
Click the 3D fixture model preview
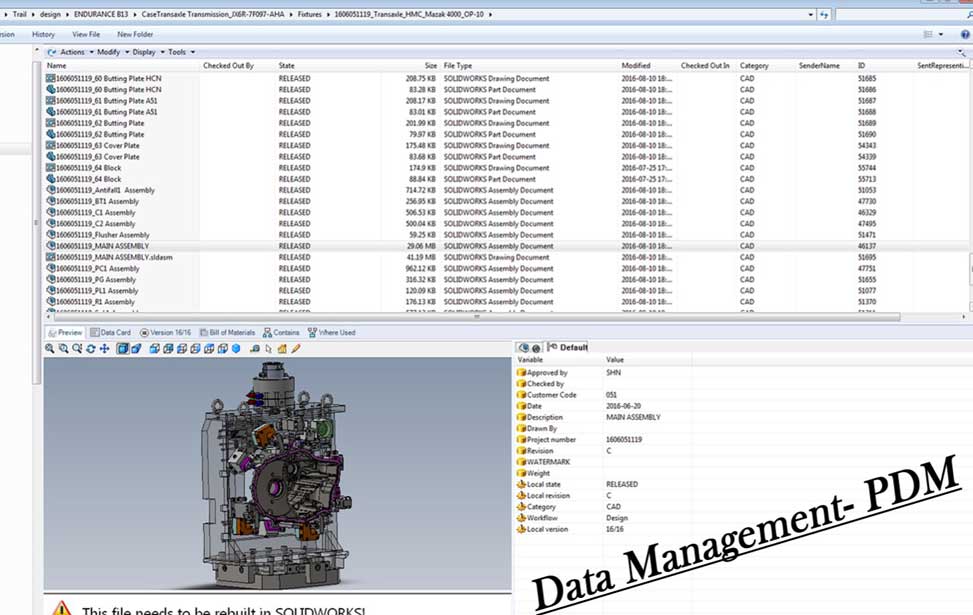click(277, 475)
